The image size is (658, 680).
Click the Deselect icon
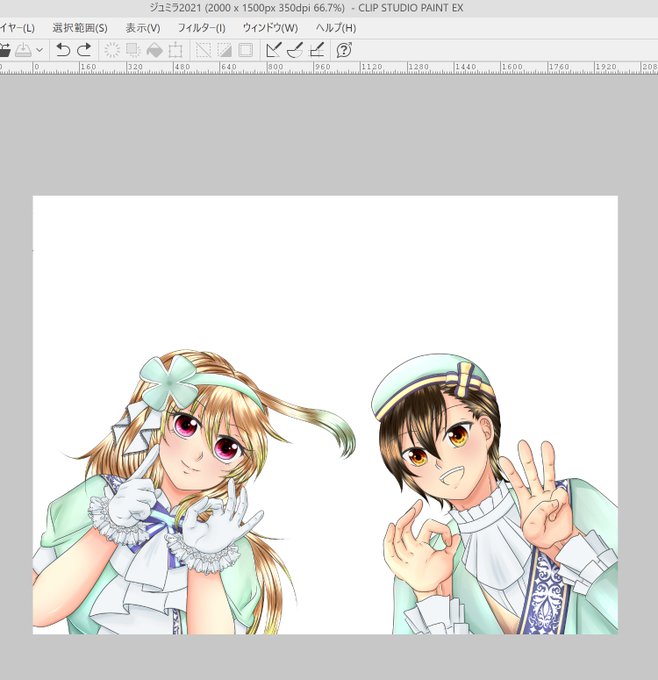point(203,50)
